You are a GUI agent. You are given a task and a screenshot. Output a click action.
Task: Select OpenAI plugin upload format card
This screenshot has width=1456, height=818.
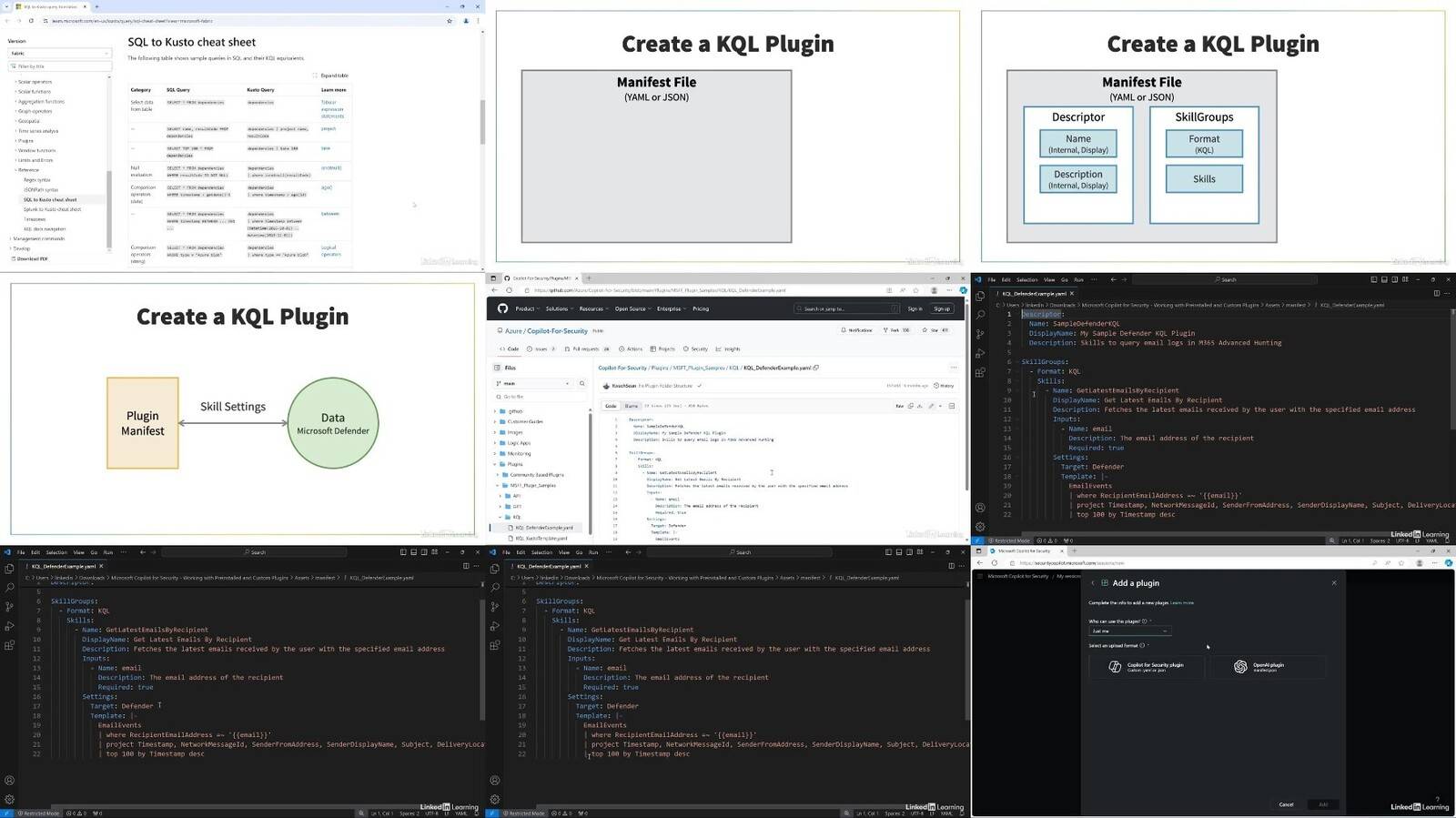pyautogui.click(x=1269, y=667)
